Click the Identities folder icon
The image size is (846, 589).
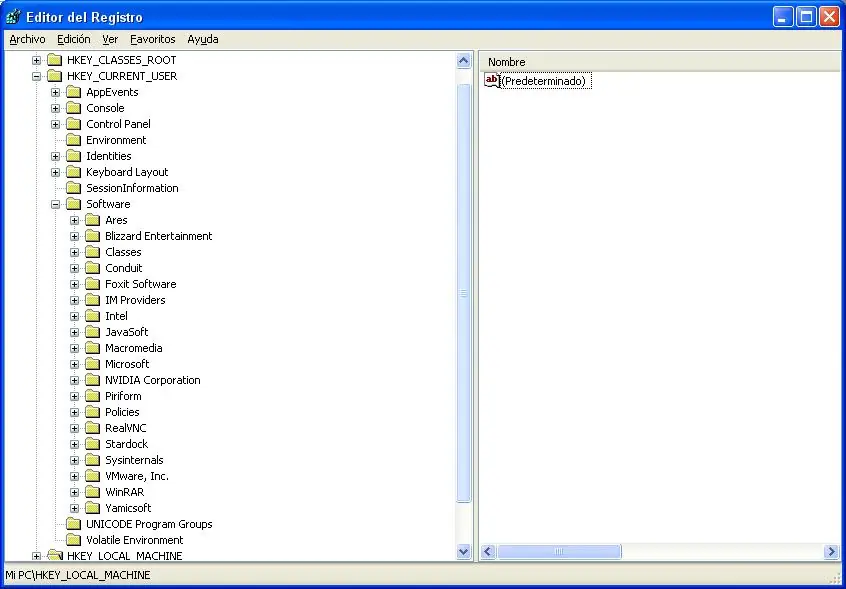pyautogui.click(x=73, y=156)
